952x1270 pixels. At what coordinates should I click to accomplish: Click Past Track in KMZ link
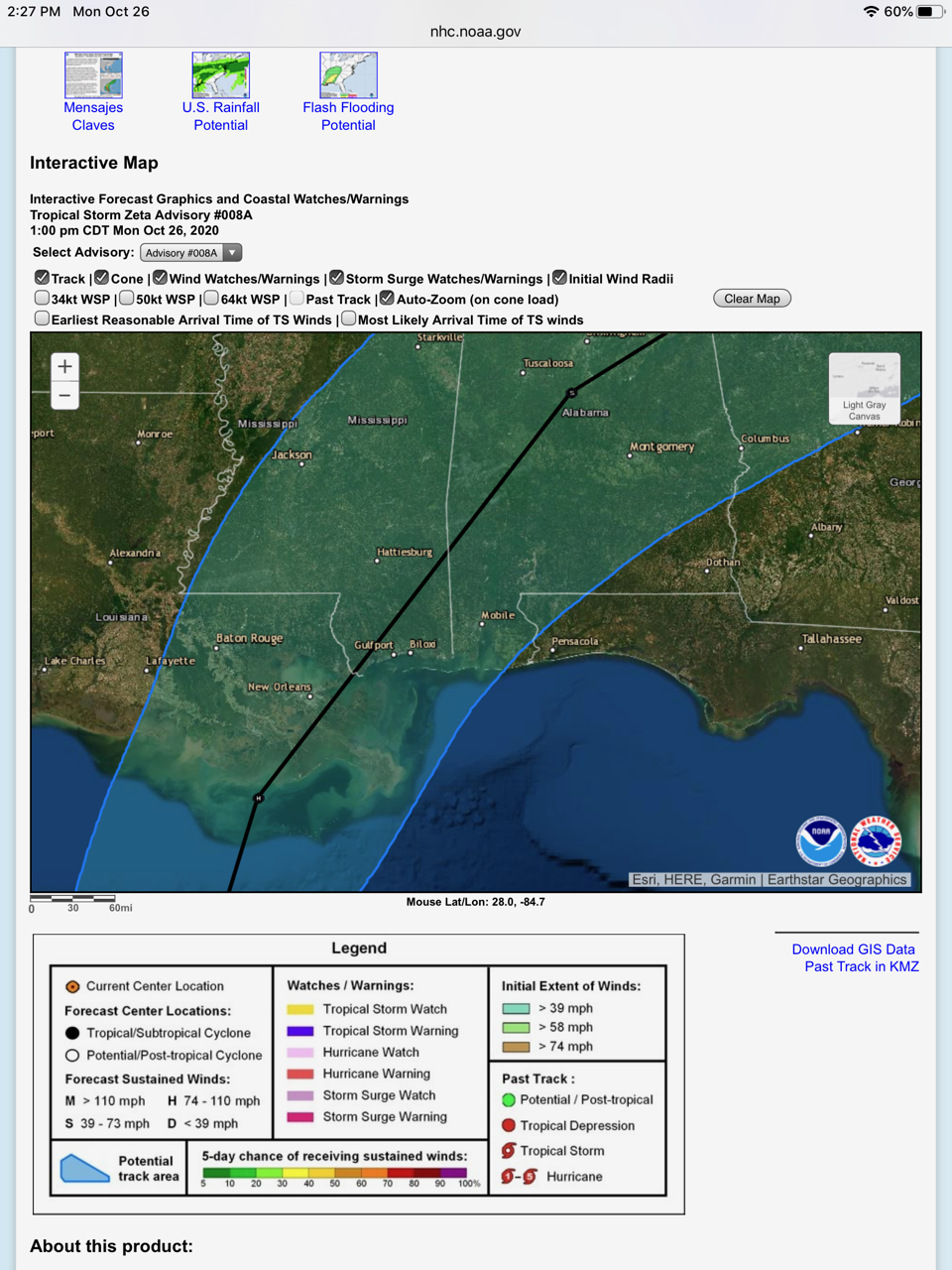click(x=862, y=966)
